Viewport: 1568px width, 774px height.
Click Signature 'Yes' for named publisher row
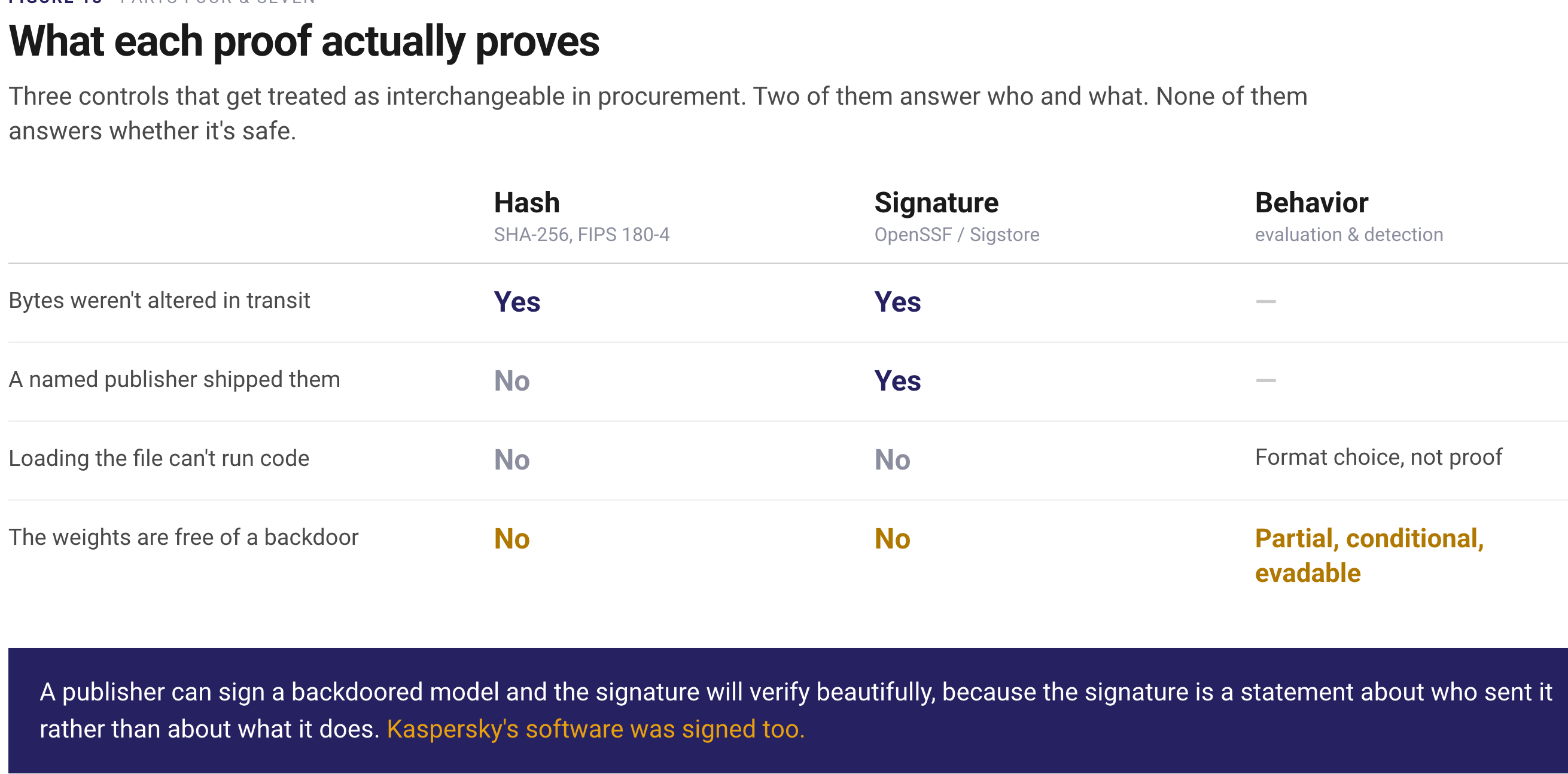point(897,381)
